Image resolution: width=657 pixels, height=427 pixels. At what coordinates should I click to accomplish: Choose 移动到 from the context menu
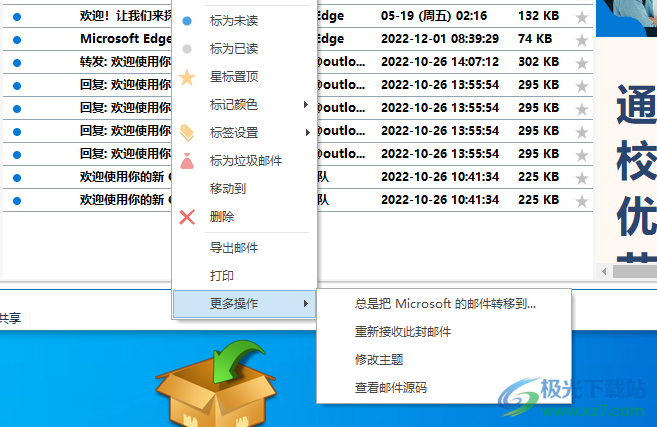coord(228,189)
